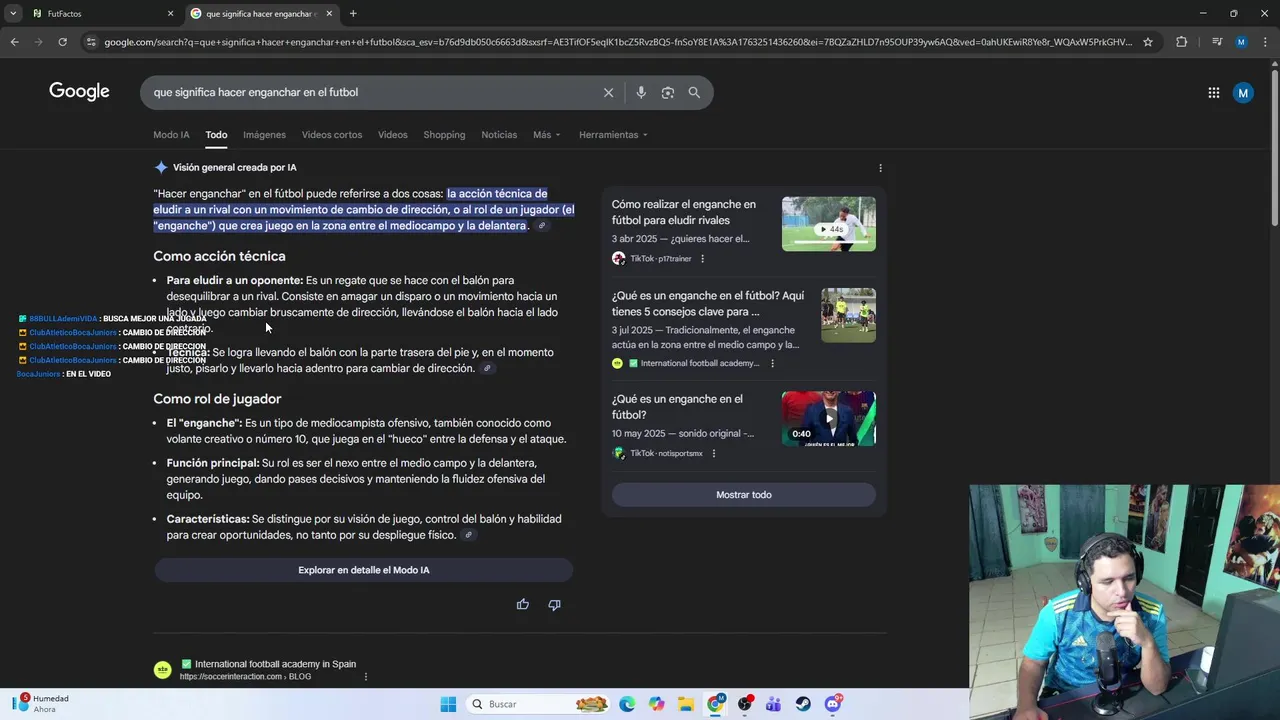
Task: Open Chrome media controls icon
Action: point(1216,42)
